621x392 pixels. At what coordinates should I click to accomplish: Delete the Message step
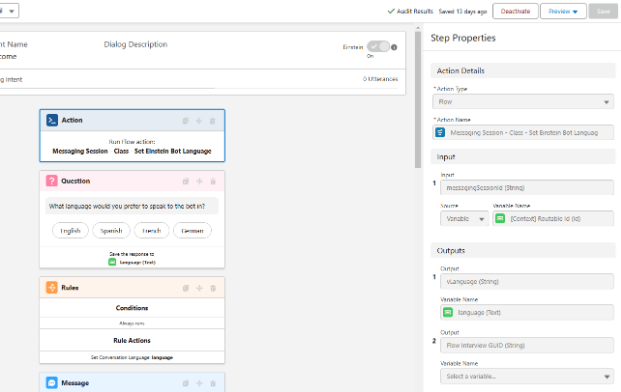[213, 383]
